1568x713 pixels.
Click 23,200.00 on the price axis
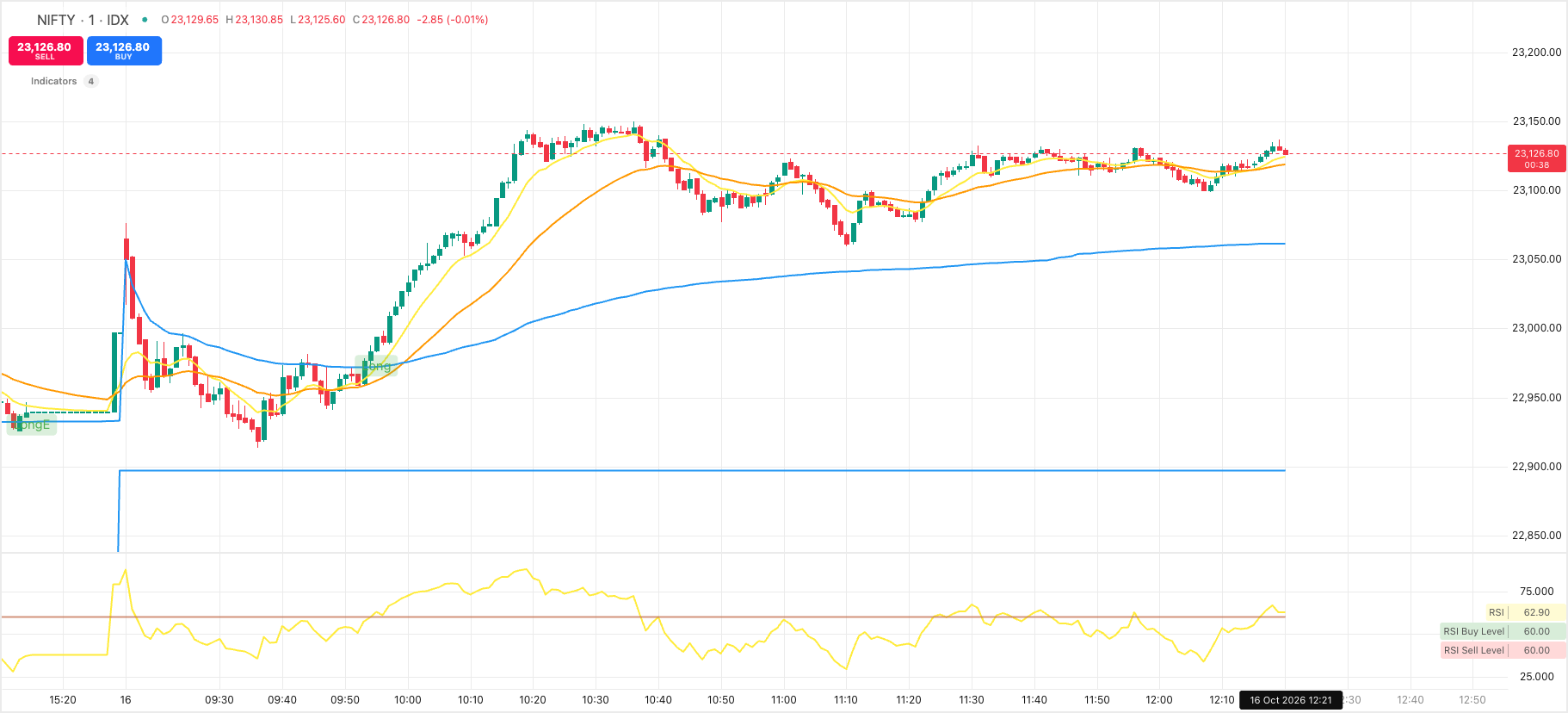1536,53
